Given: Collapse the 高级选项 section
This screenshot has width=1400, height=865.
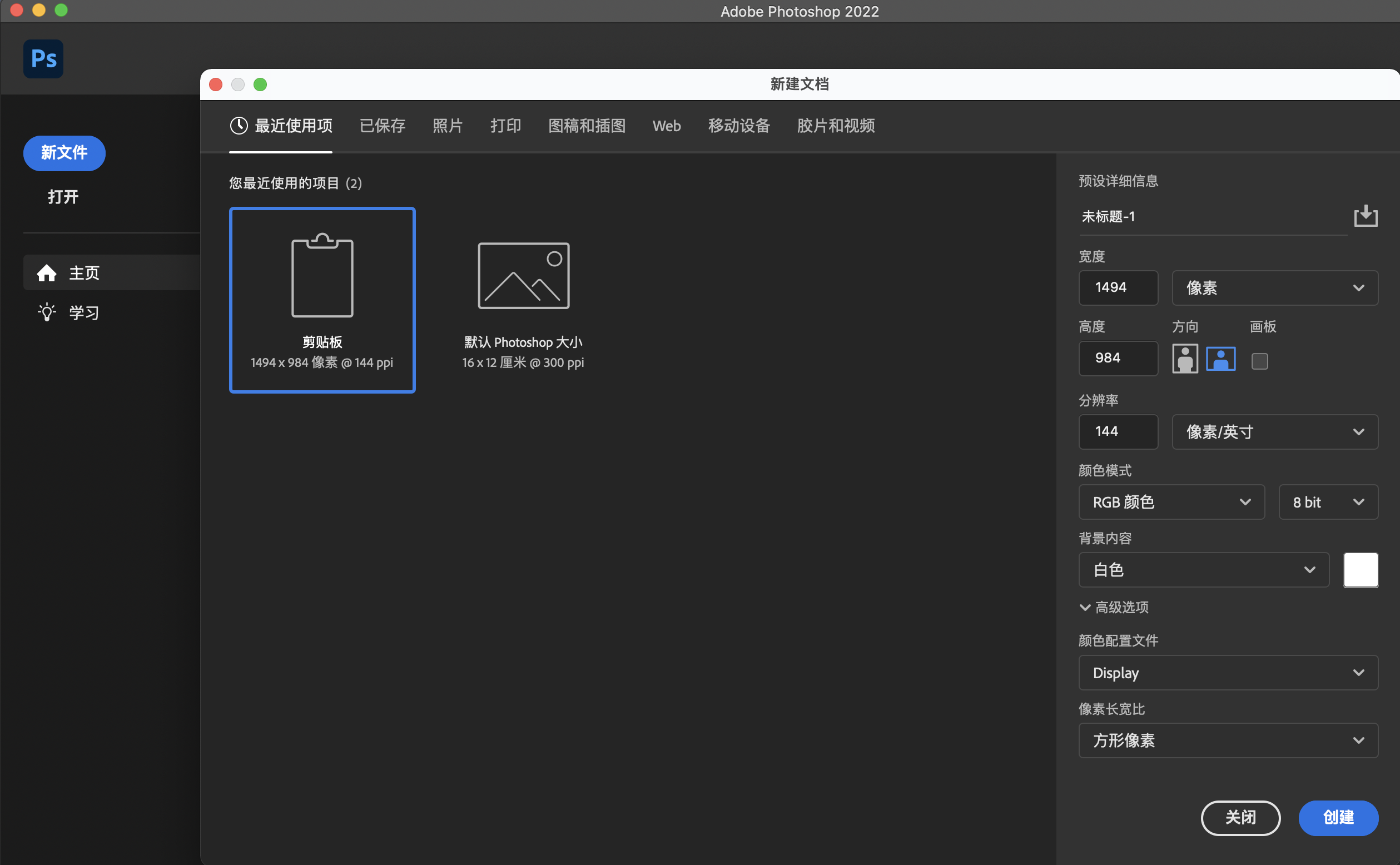Looking at the screenshot, I should point(1114,607).
